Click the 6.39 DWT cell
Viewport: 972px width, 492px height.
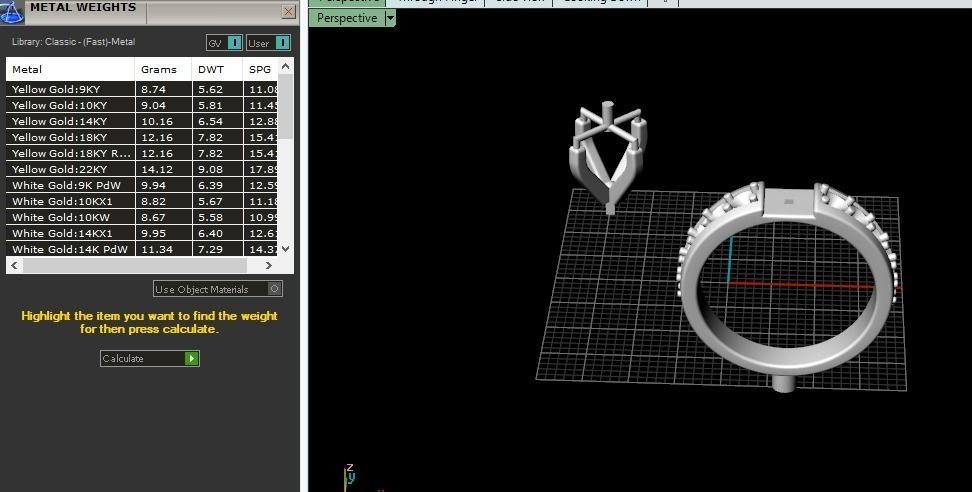point(217,185)
